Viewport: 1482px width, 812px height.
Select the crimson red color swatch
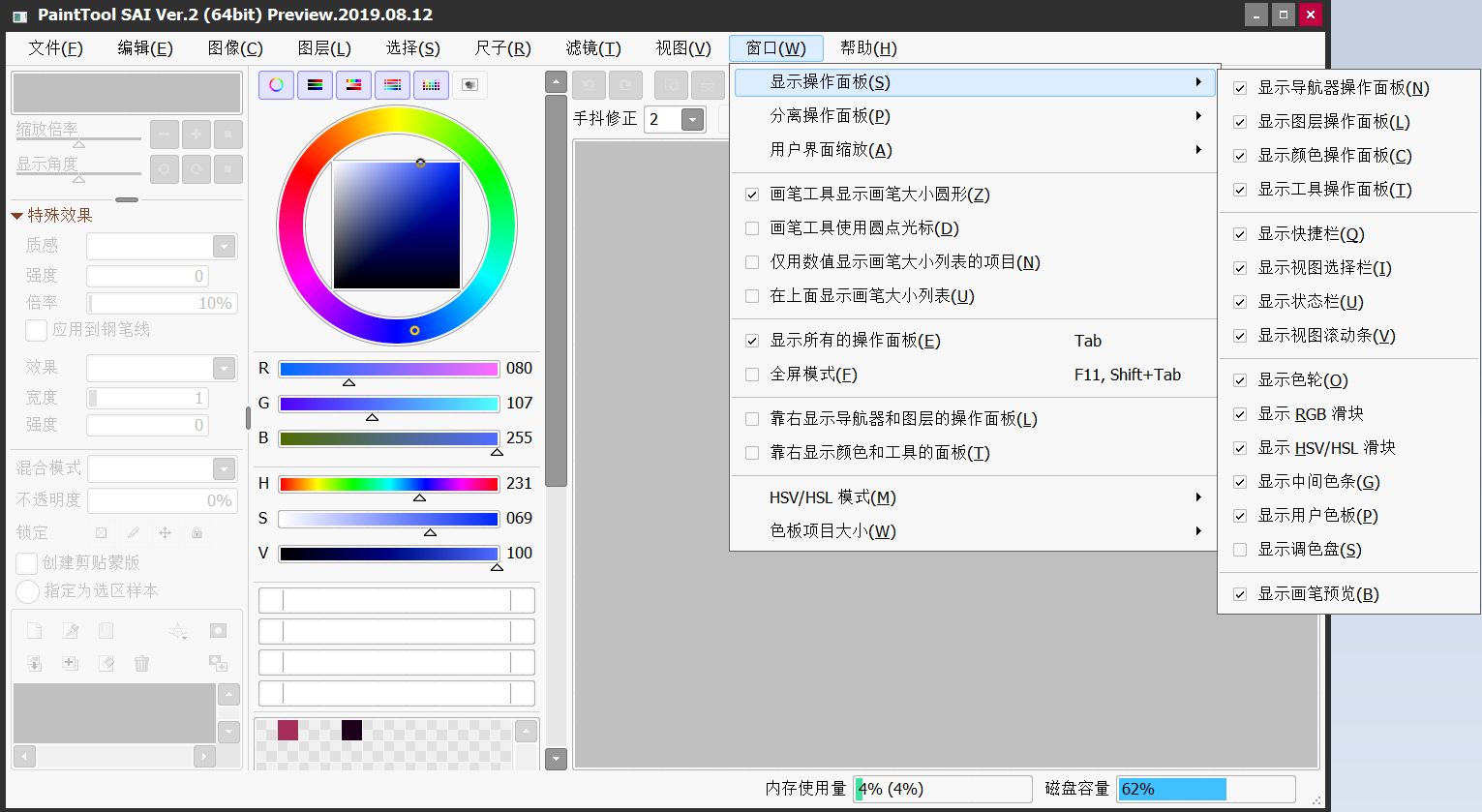(x=287, y=730)
